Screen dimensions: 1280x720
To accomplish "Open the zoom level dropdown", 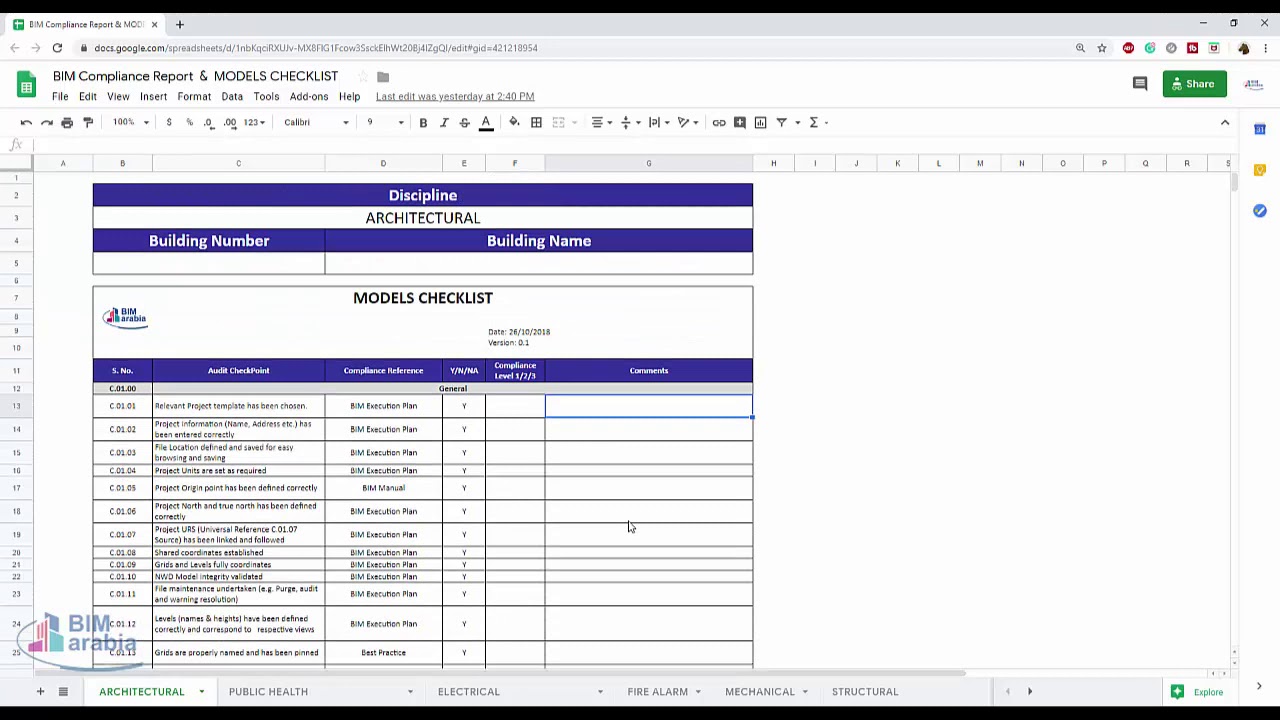I will point(130,122).
